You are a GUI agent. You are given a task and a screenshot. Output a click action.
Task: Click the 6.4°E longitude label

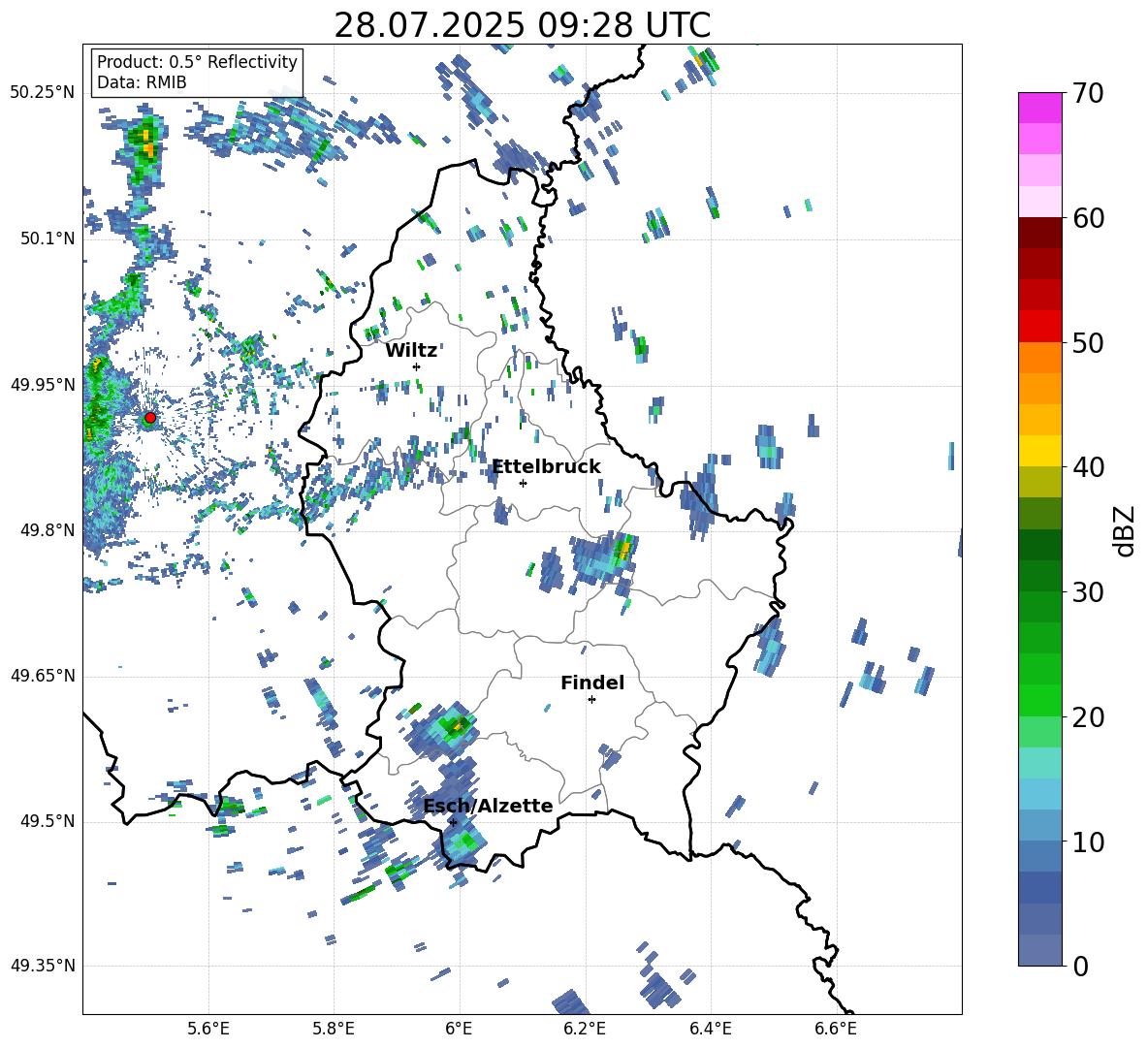tap(710, 1029)
